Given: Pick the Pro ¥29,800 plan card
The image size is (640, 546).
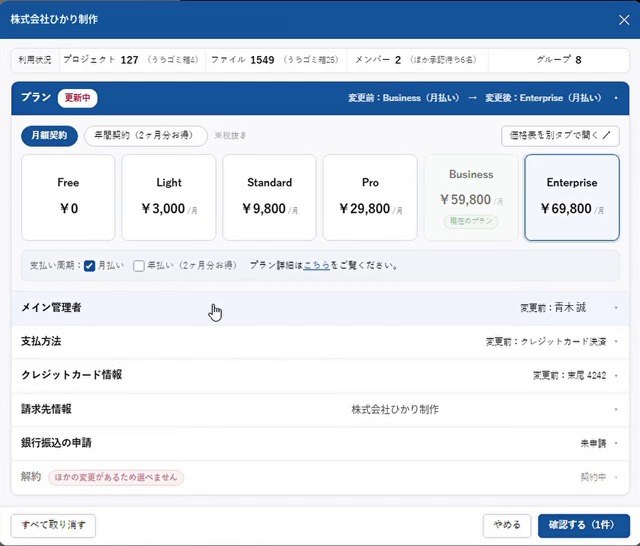Looking at the screenshot, I should (x=370, y=198).
